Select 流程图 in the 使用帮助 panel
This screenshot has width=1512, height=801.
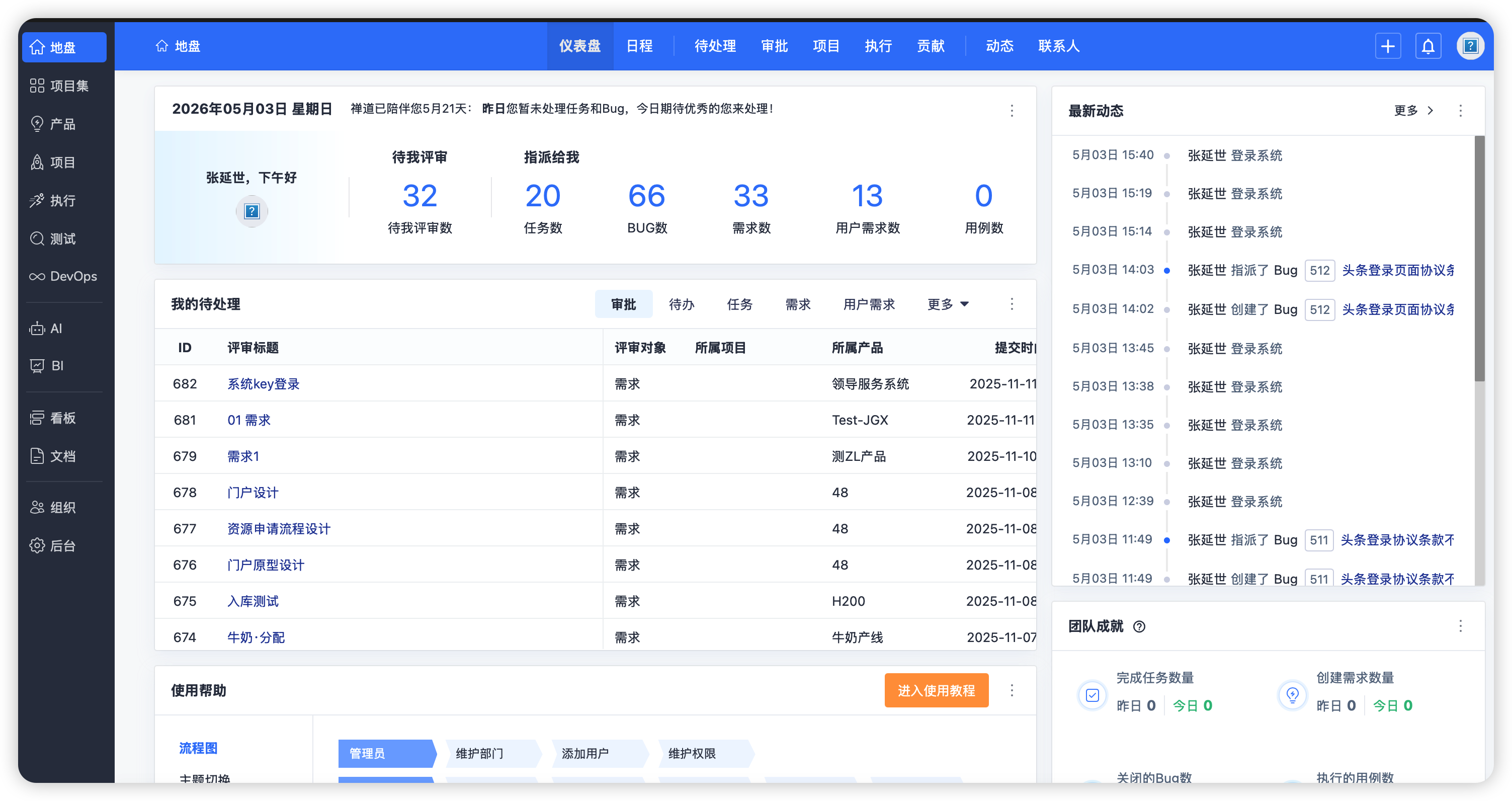(x=198, y=748)
